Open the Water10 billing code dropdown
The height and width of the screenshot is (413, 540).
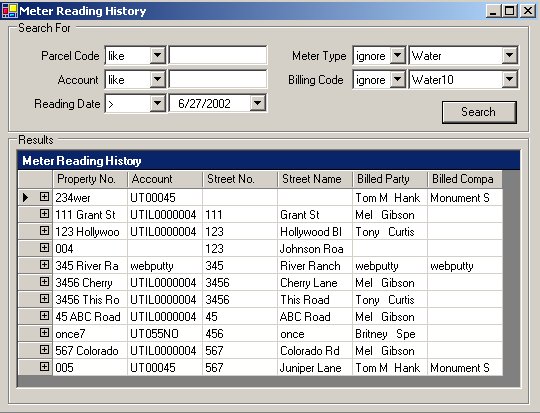click(x=509, y=79)
